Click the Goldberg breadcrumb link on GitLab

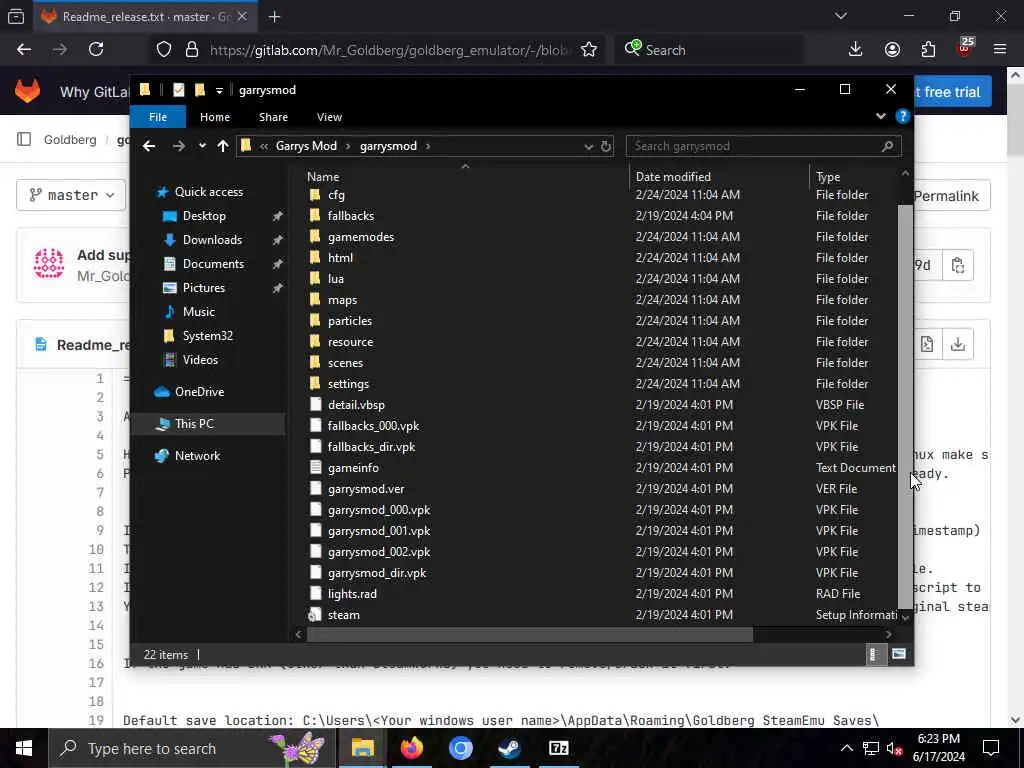(x=70, y=139)
